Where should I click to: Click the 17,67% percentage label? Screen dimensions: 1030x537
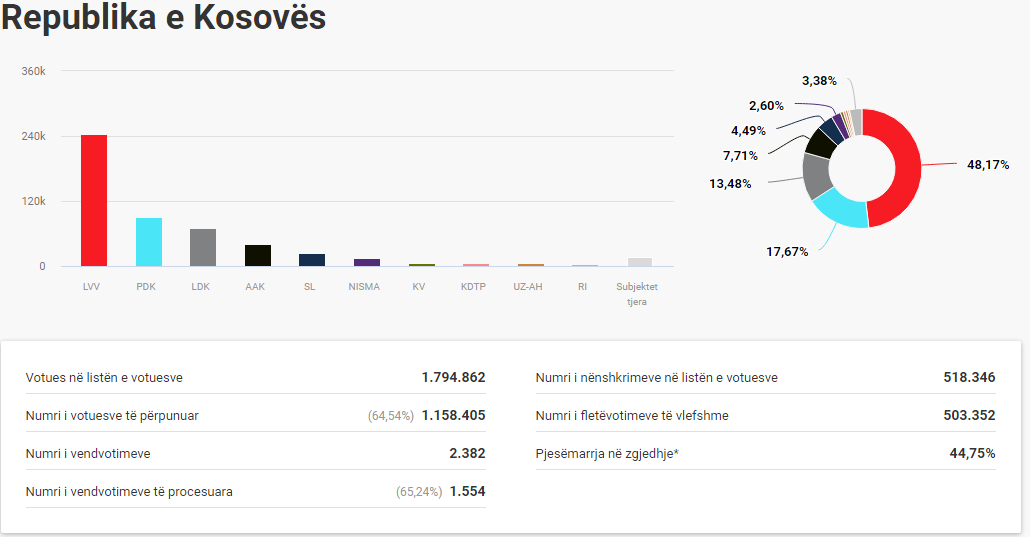tap(787, 252)
